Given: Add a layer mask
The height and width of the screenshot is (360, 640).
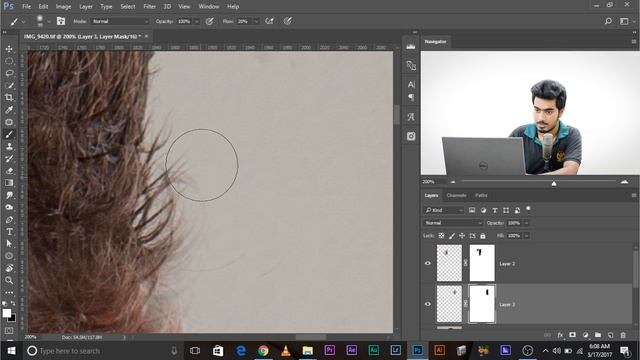Looking at the screenshot, I should click(x=573, y=335).
